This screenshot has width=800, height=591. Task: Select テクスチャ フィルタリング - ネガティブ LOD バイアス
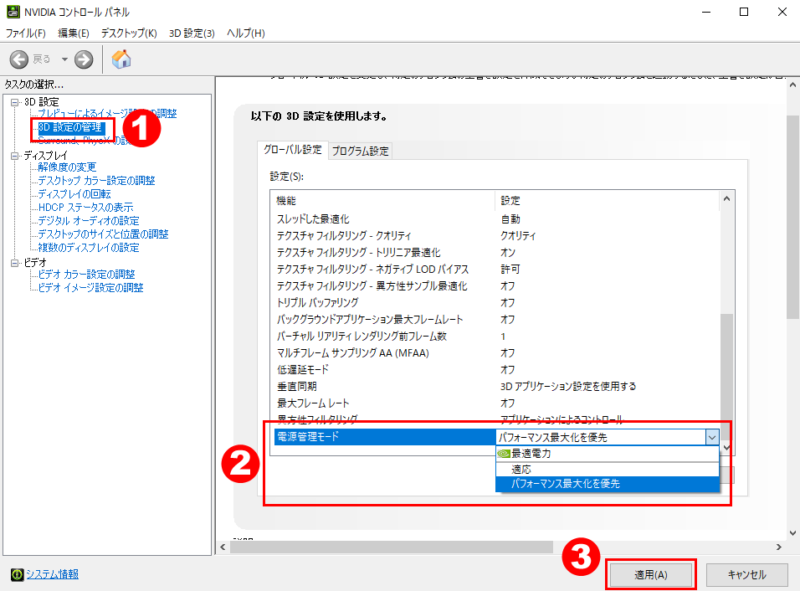(497, 269)
